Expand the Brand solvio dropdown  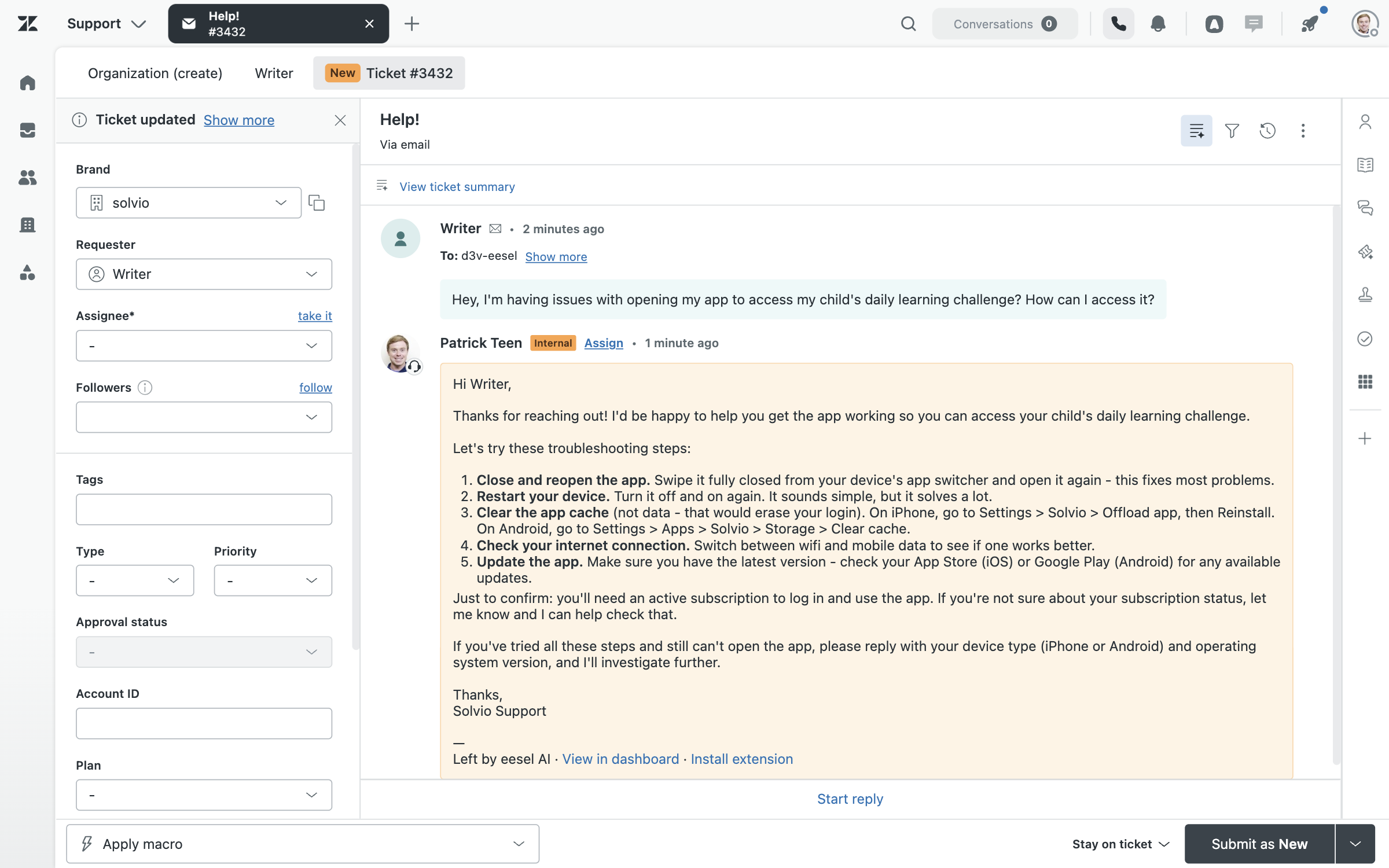[x=189, y=203]
